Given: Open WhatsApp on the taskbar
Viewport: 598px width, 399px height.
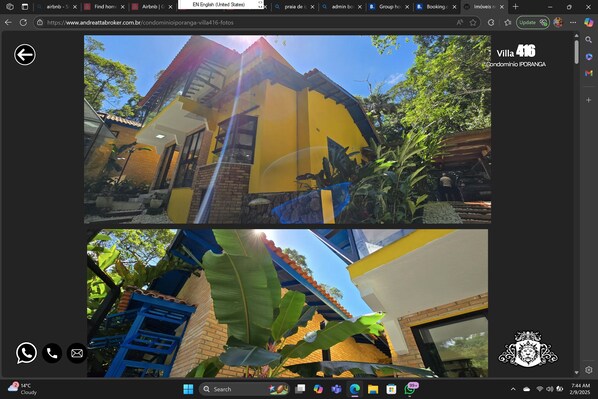Looking at the screenshot, I should coord(410,389).
